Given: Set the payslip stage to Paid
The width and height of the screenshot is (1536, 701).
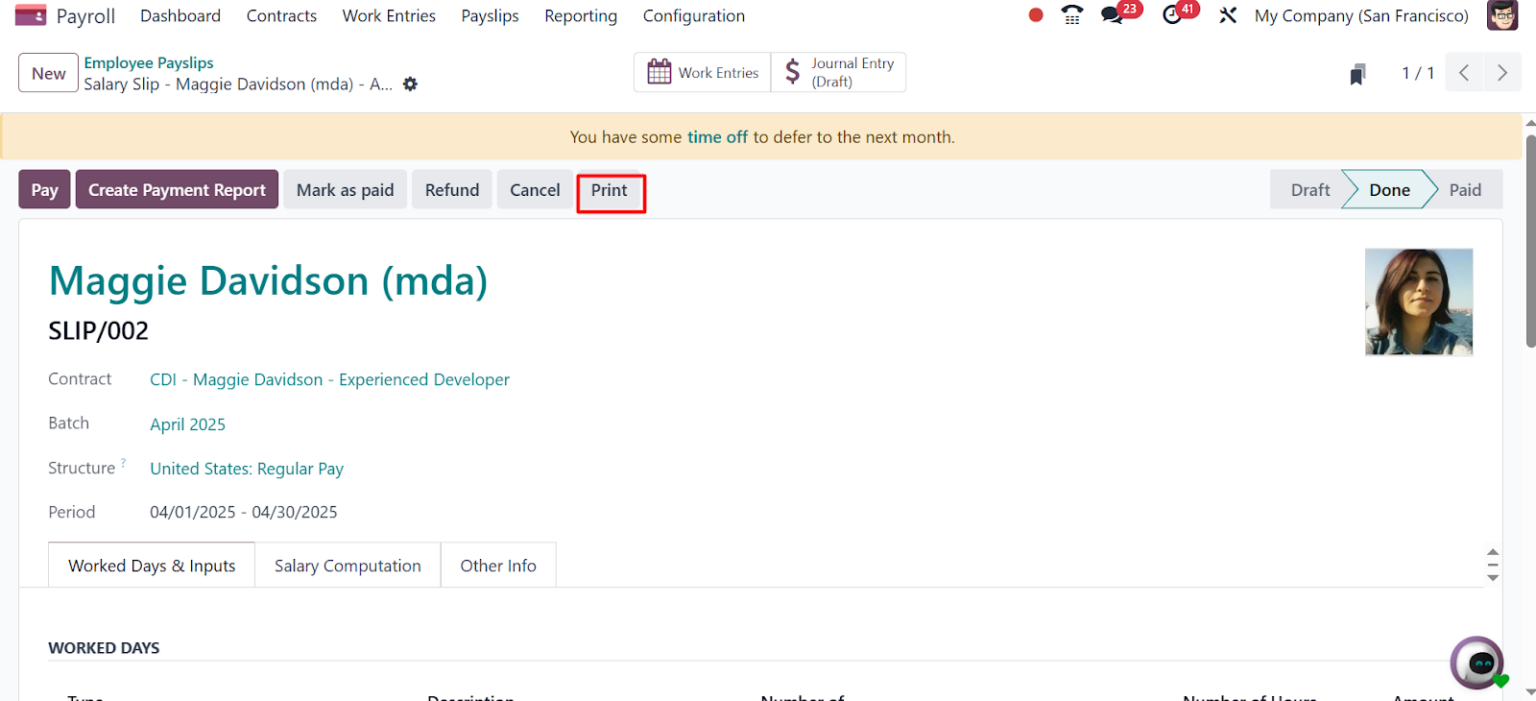Looking at the screenshot, I should click(1464, 189).
